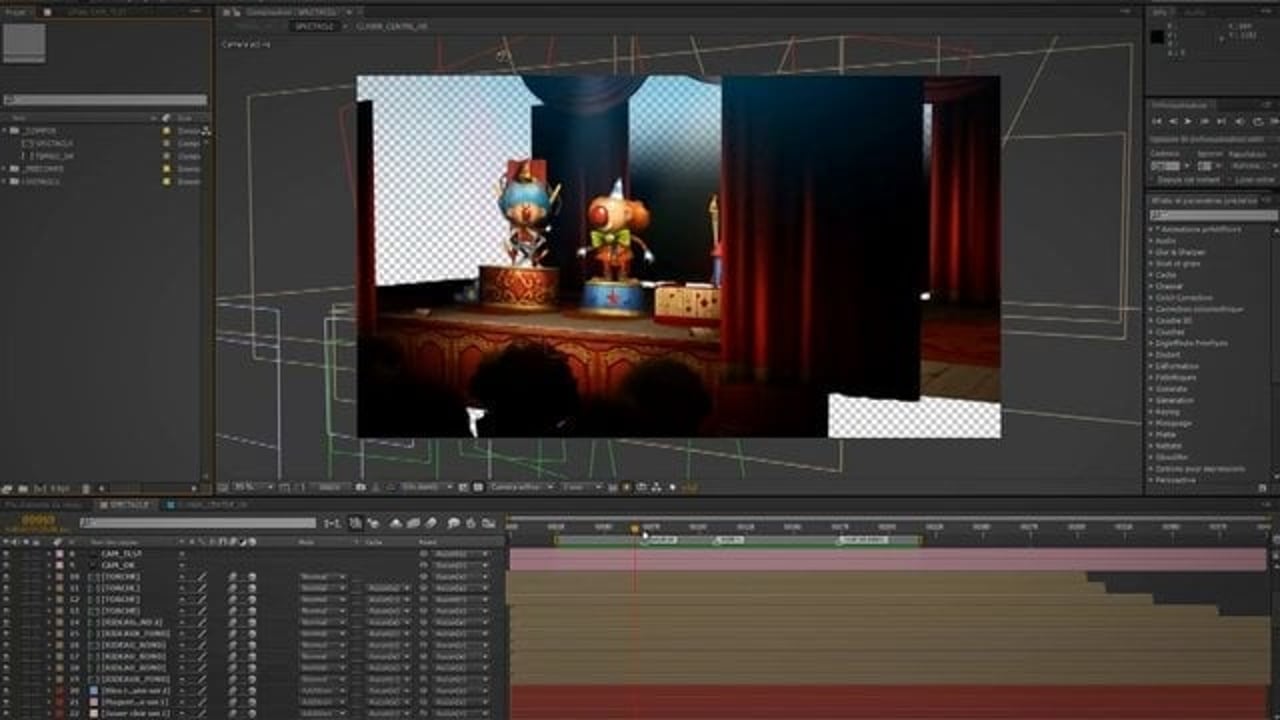Click the timeline layer search field
Screen dimensions: 1280x720
(198, 523)
